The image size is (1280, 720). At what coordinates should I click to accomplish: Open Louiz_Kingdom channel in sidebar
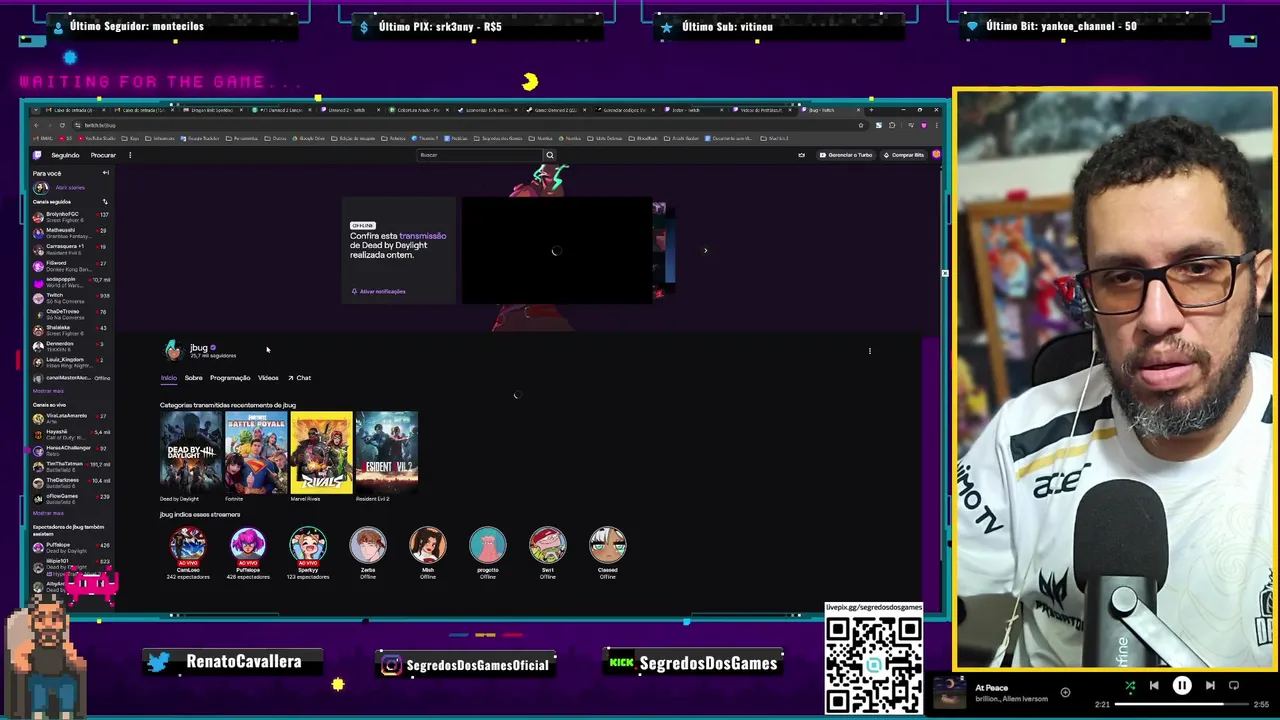click(x=70, y=362)
